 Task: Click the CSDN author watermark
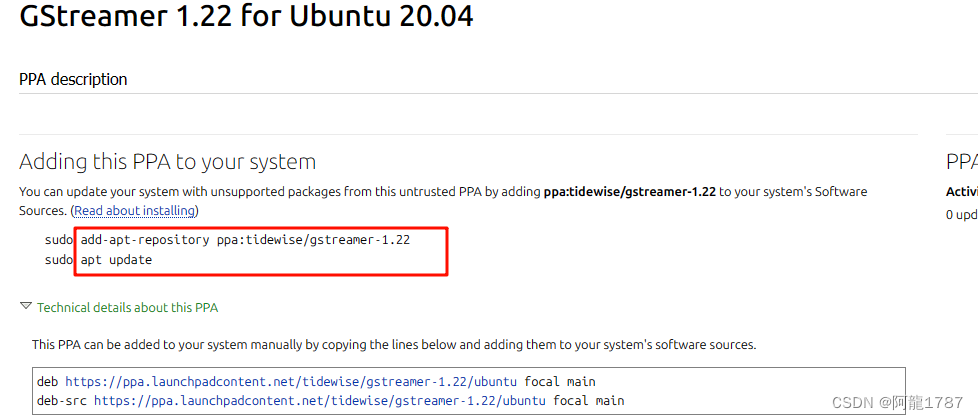tap(898, 403)
